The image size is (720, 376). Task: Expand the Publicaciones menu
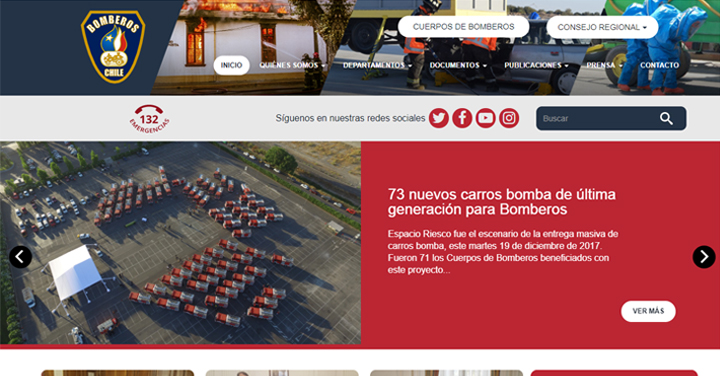(x=536, y=65)
